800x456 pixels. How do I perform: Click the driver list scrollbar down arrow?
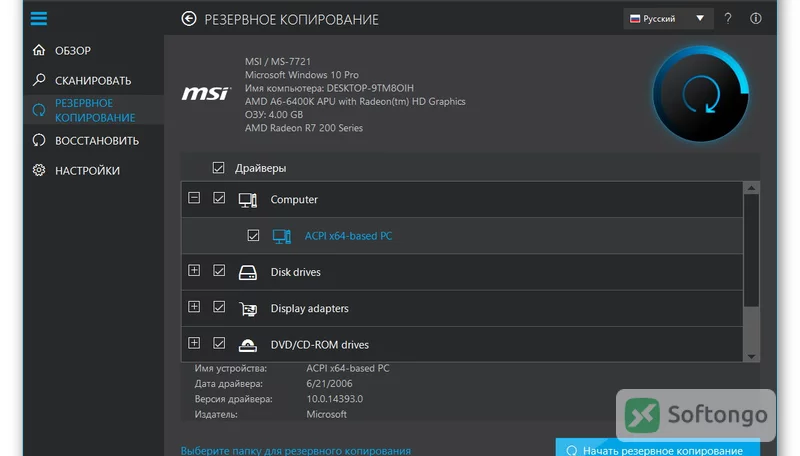[x=751, y=357]
